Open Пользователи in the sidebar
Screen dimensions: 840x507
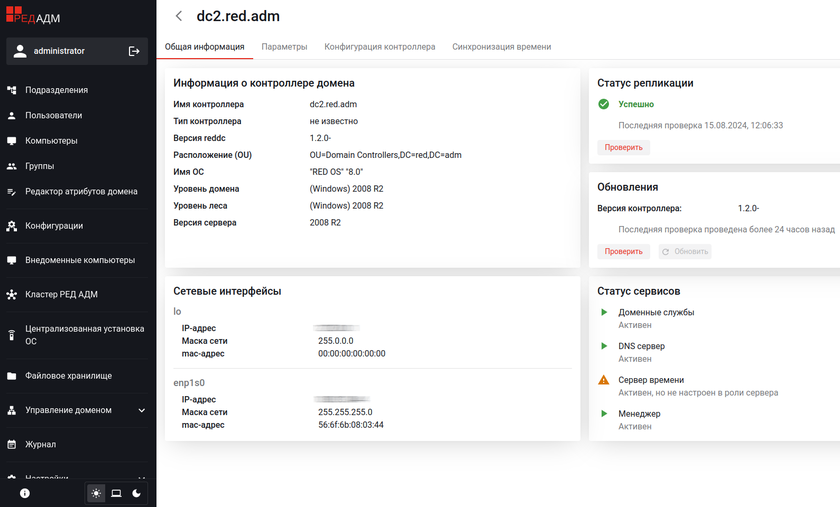[x=54, y=115]
